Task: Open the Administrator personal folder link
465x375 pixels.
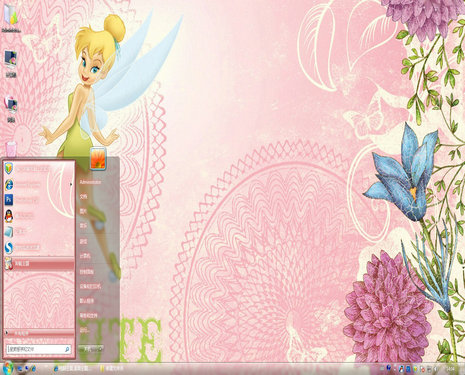Action: pos(90,182)
